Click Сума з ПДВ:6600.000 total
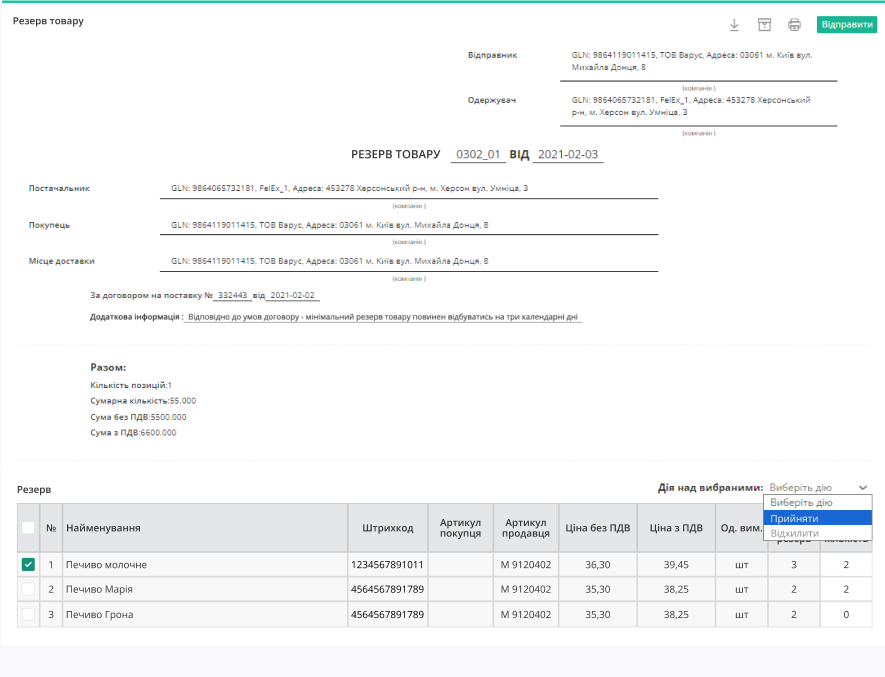Screen dimensions: 885x677 coord(133,433)
